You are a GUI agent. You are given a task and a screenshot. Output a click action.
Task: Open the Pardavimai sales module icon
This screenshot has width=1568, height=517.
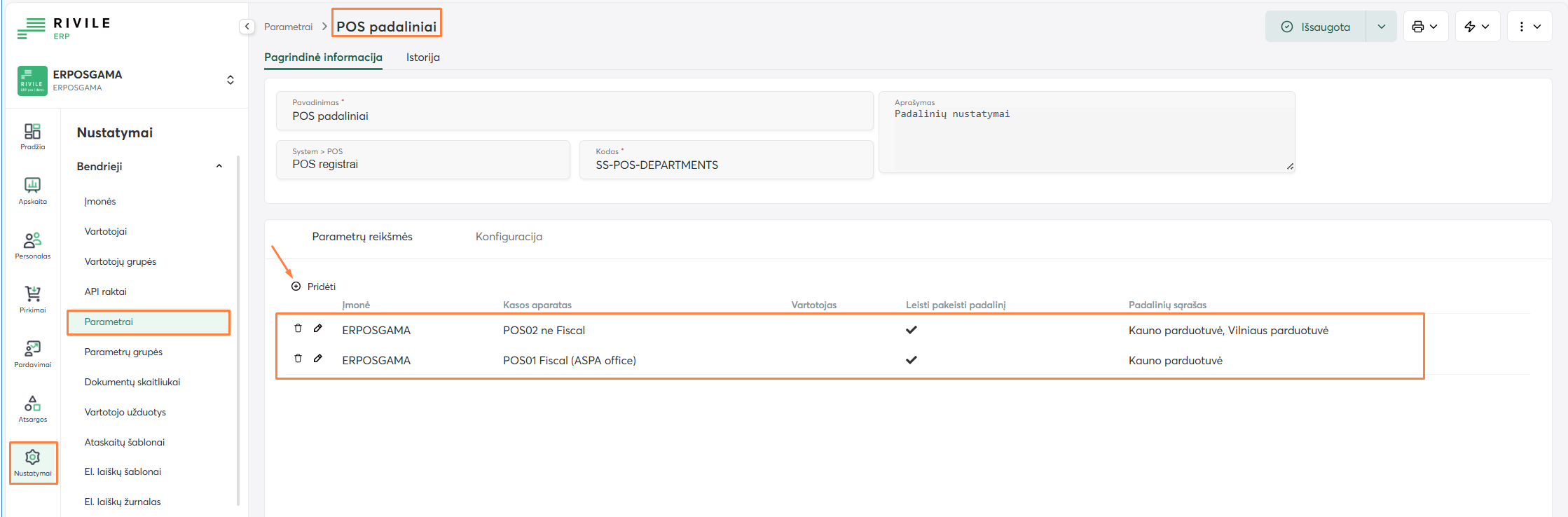32,354
